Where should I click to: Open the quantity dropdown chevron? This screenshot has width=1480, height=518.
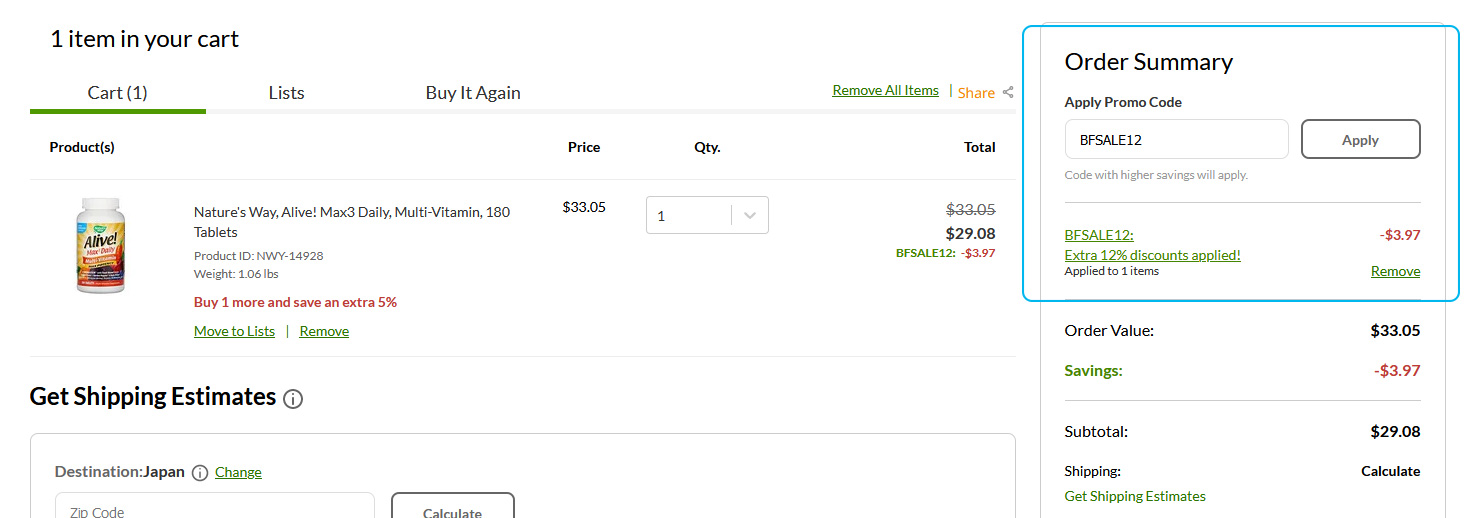750,215
